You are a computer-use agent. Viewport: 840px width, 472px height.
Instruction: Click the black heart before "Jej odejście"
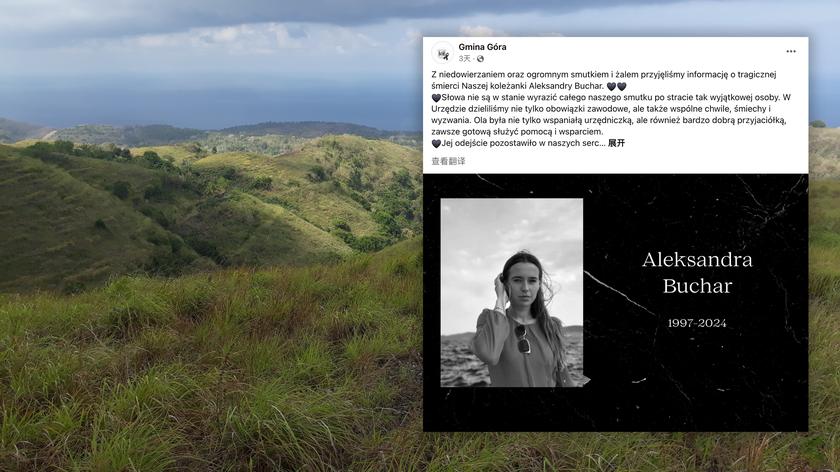click(x=436, y=143)
